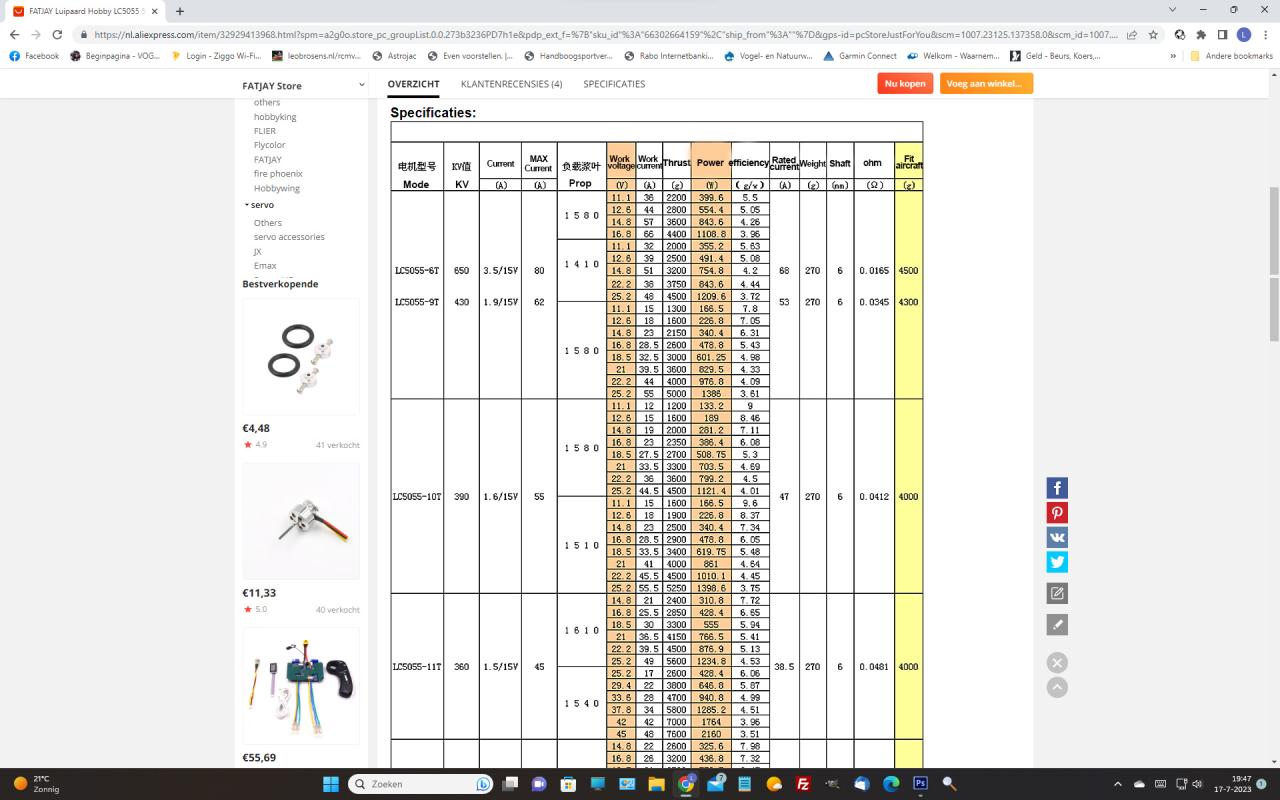Viewport: 1280px width, 800px height.
Task: Open Chrome's three-dot menu
Action: [x=1265, y=34]
